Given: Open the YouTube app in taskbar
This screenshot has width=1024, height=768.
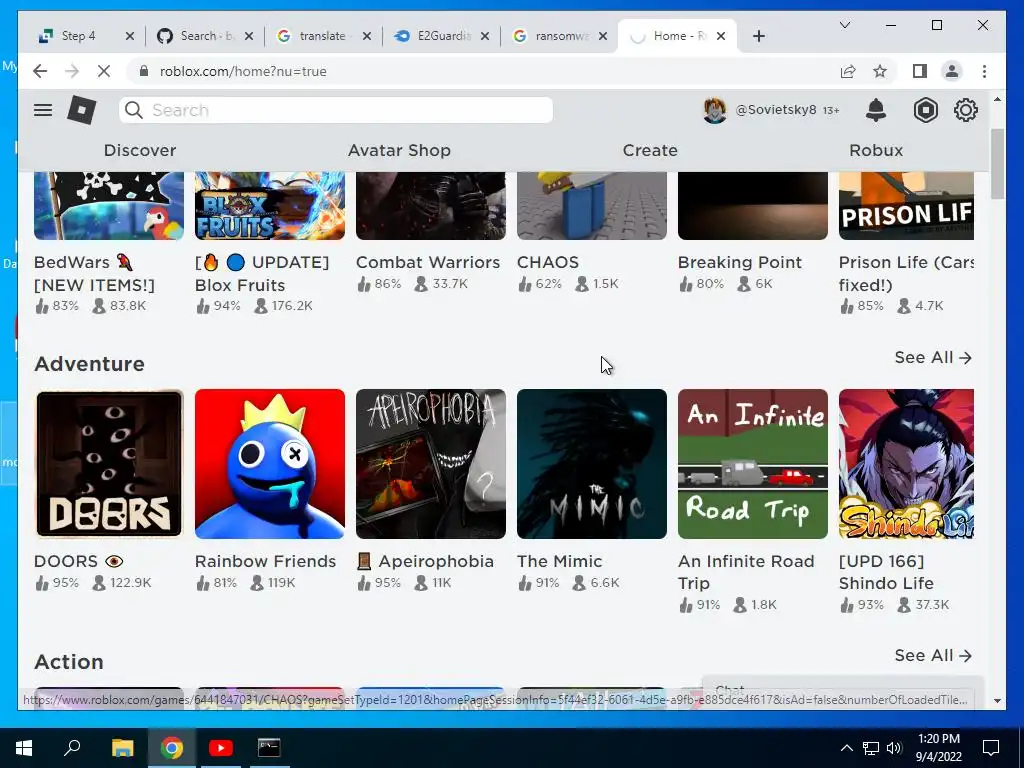Looking at the screenshot, I should pos(221,748).
